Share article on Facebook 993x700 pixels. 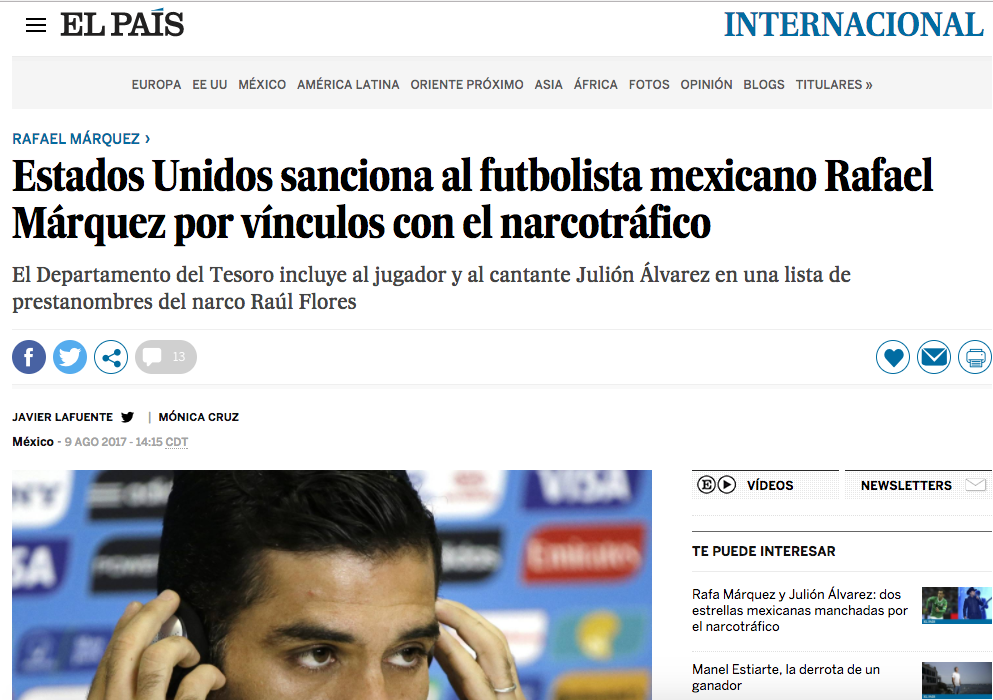tap(29, 357)
